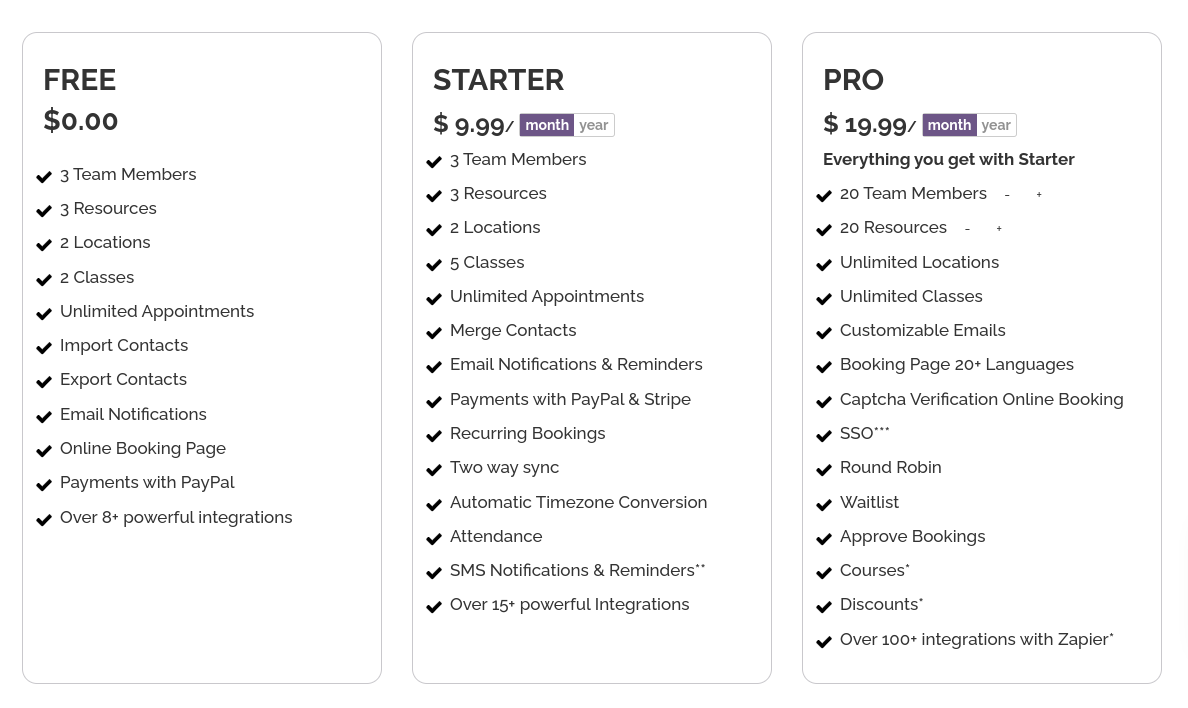Click SMS Notifications & Reminders feature text

pos(572,570)
